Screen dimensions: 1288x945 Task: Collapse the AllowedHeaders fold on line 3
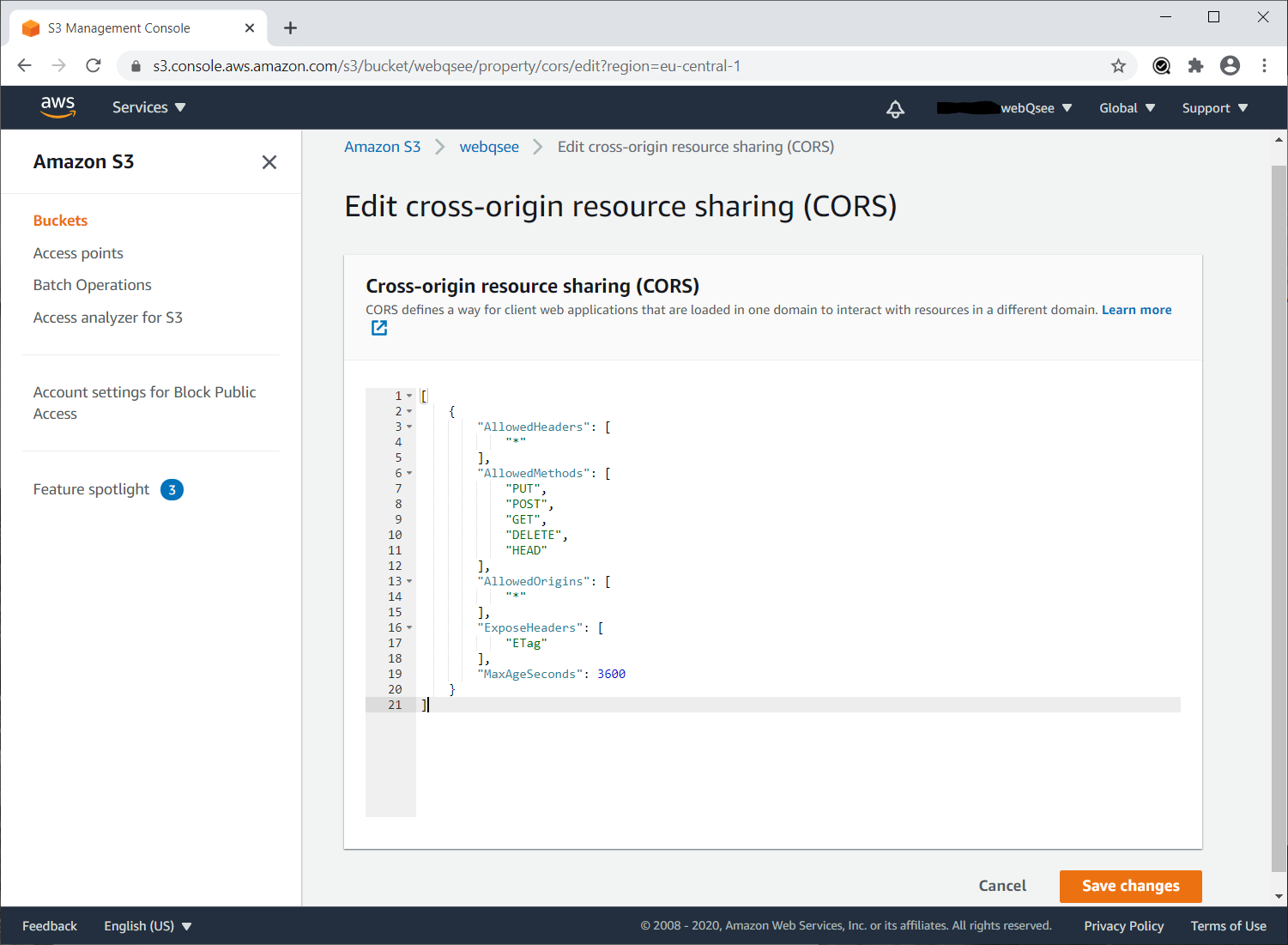point(409,427)
